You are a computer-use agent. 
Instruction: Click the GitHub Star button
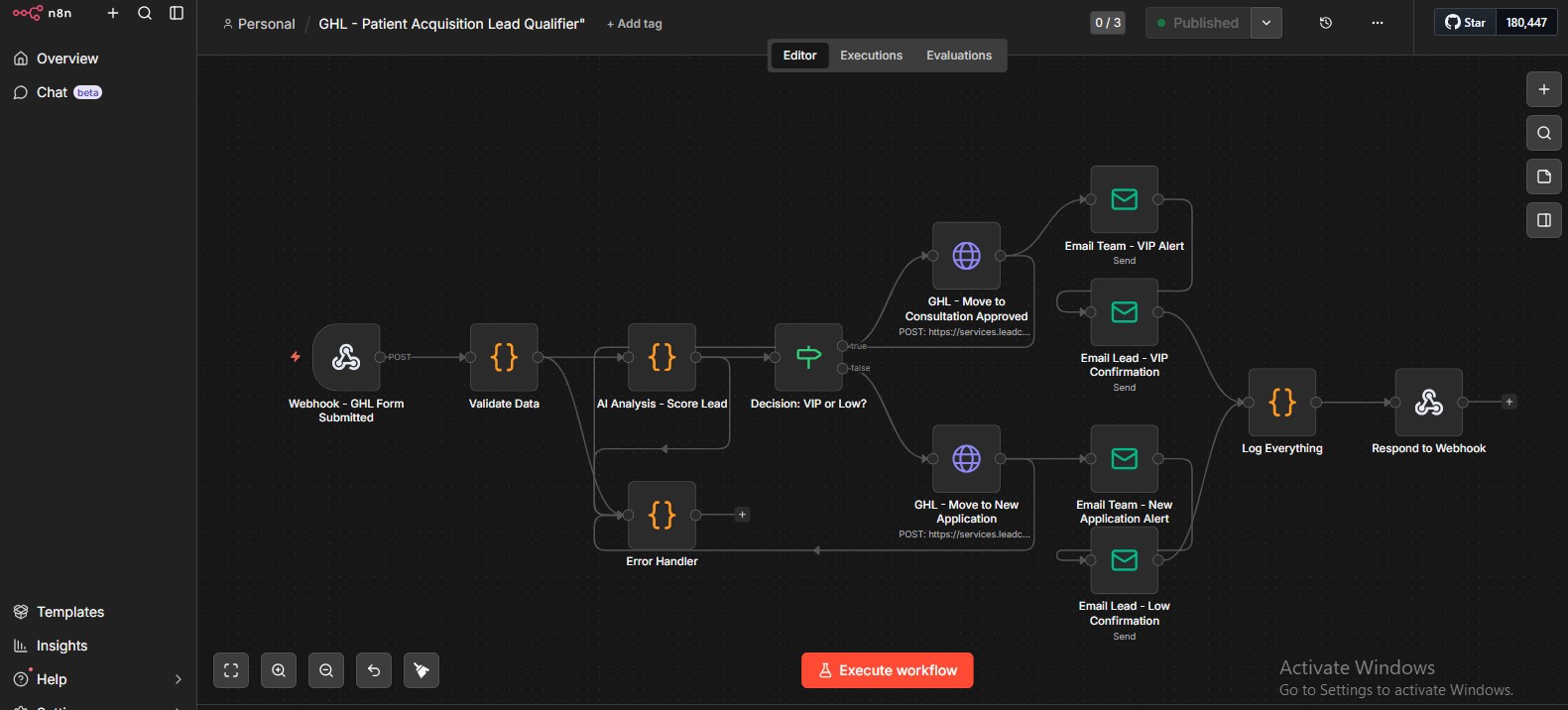[x=1466, y=22]
